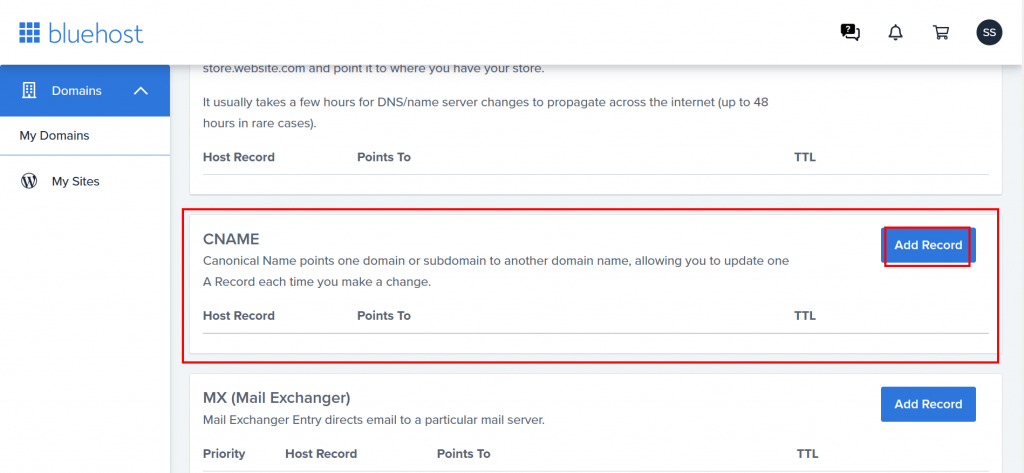The height and width of the screenshot is (473, 1024).
Task: Open the shopping cart
Action: 940,32
